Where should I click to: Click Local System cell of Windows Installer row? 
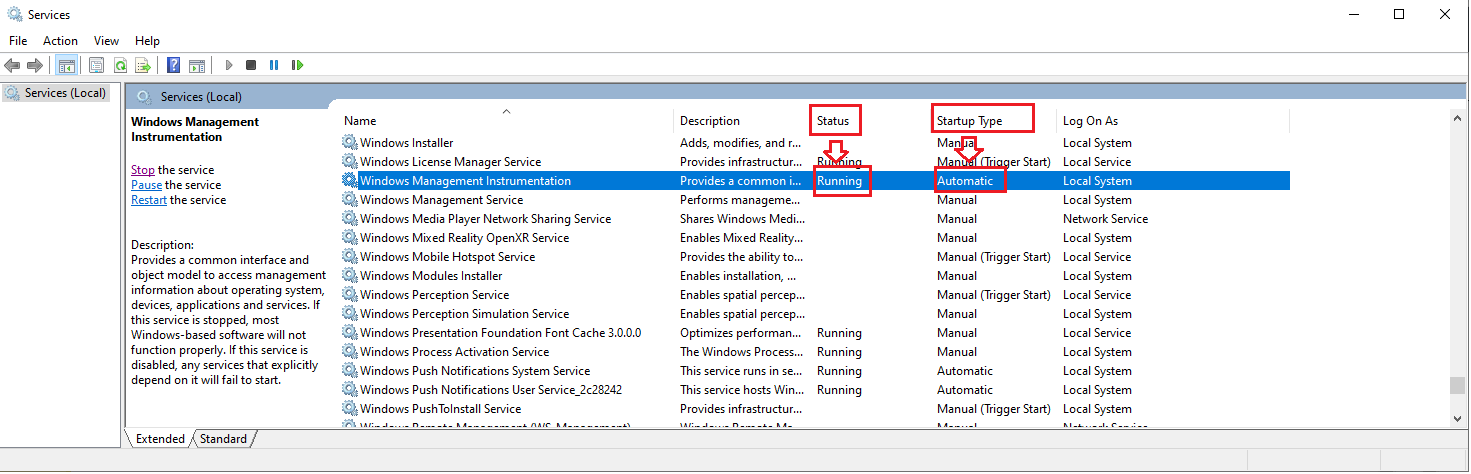pyautogui.click(x=1097, y=143)
